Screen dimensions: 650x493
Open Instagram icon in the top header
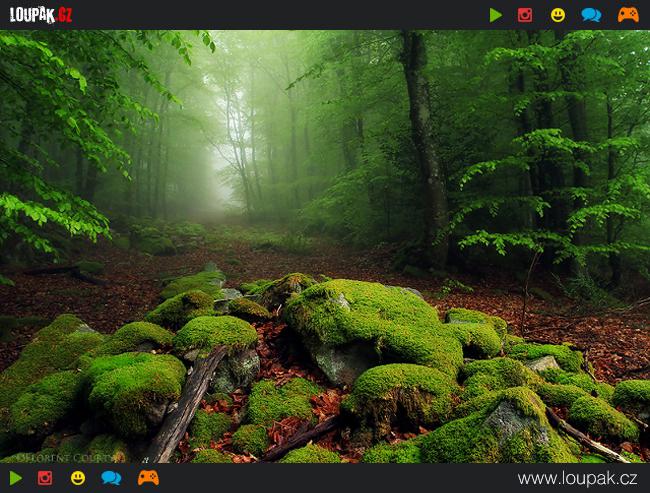coord(525,15)
